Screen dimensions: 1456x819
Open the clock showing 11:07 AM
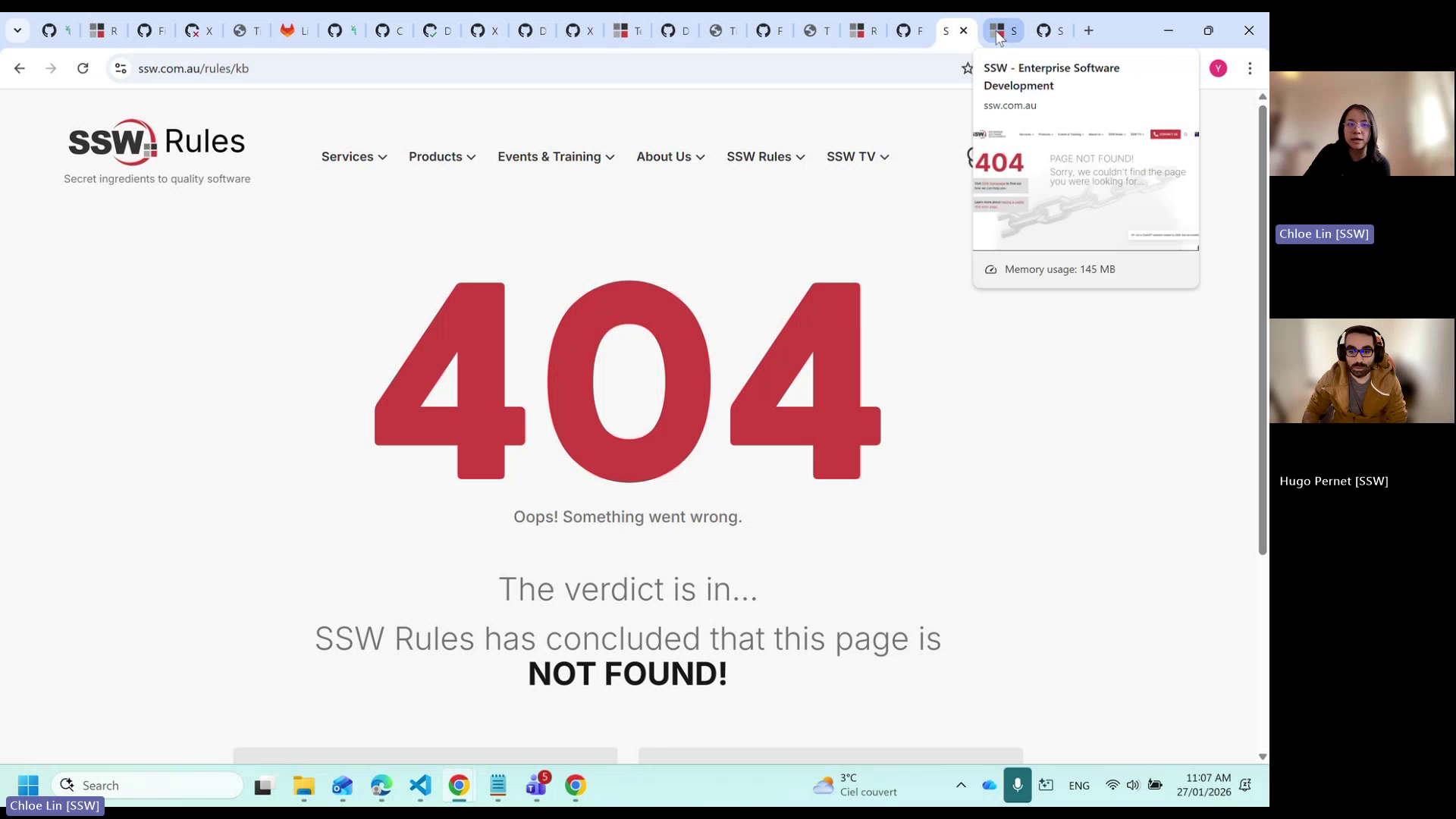pyautogui.click(x=1204, y=786)
